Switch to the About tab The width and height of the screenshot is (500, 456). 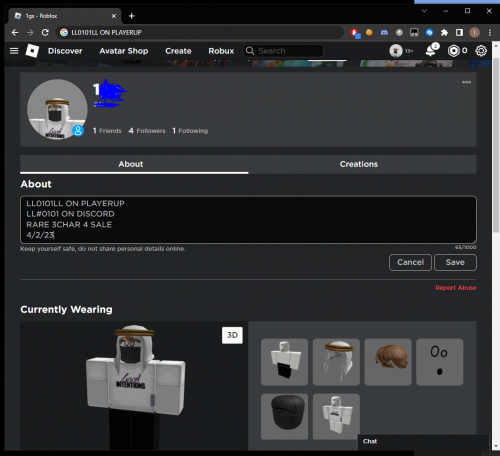134,164
